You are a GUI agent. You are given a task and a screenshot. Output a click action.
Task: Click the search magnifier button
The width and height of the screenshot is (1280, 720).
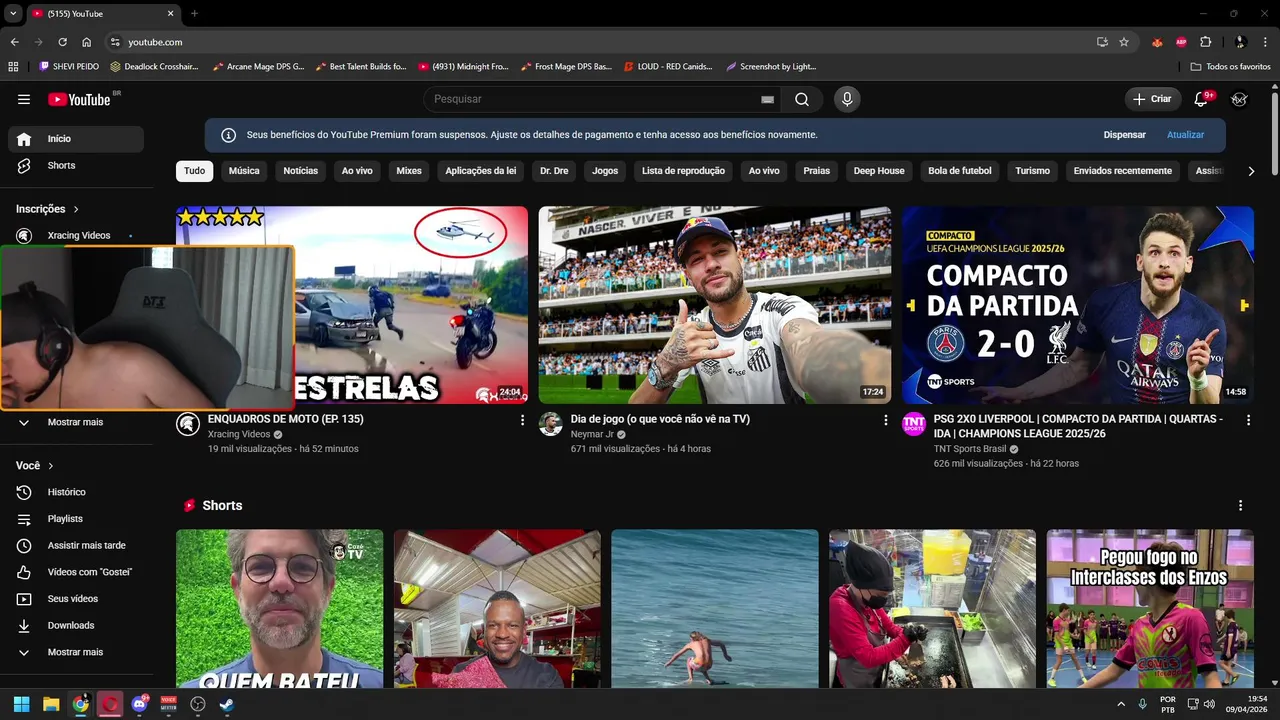click(x=802, y=99)
